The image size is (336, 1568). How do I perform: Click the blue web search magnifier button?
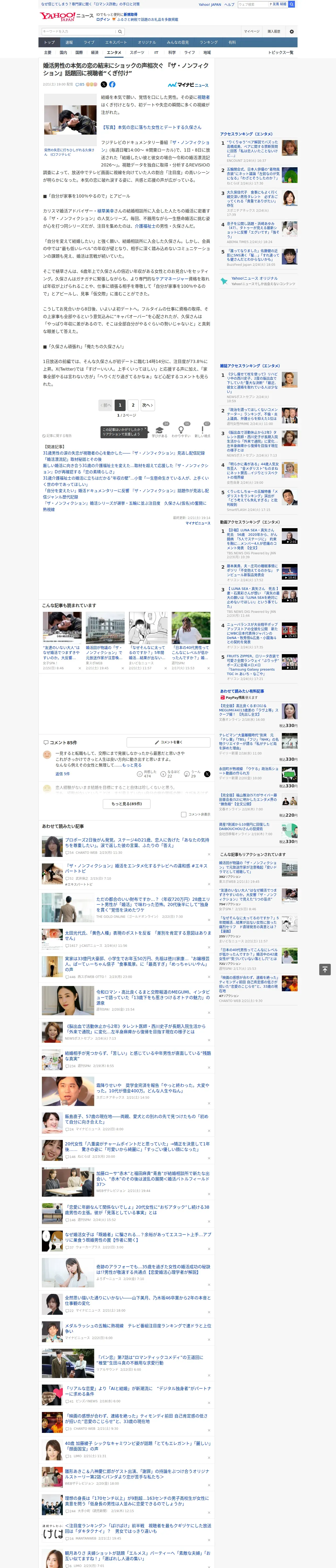[x=292, y=4]
